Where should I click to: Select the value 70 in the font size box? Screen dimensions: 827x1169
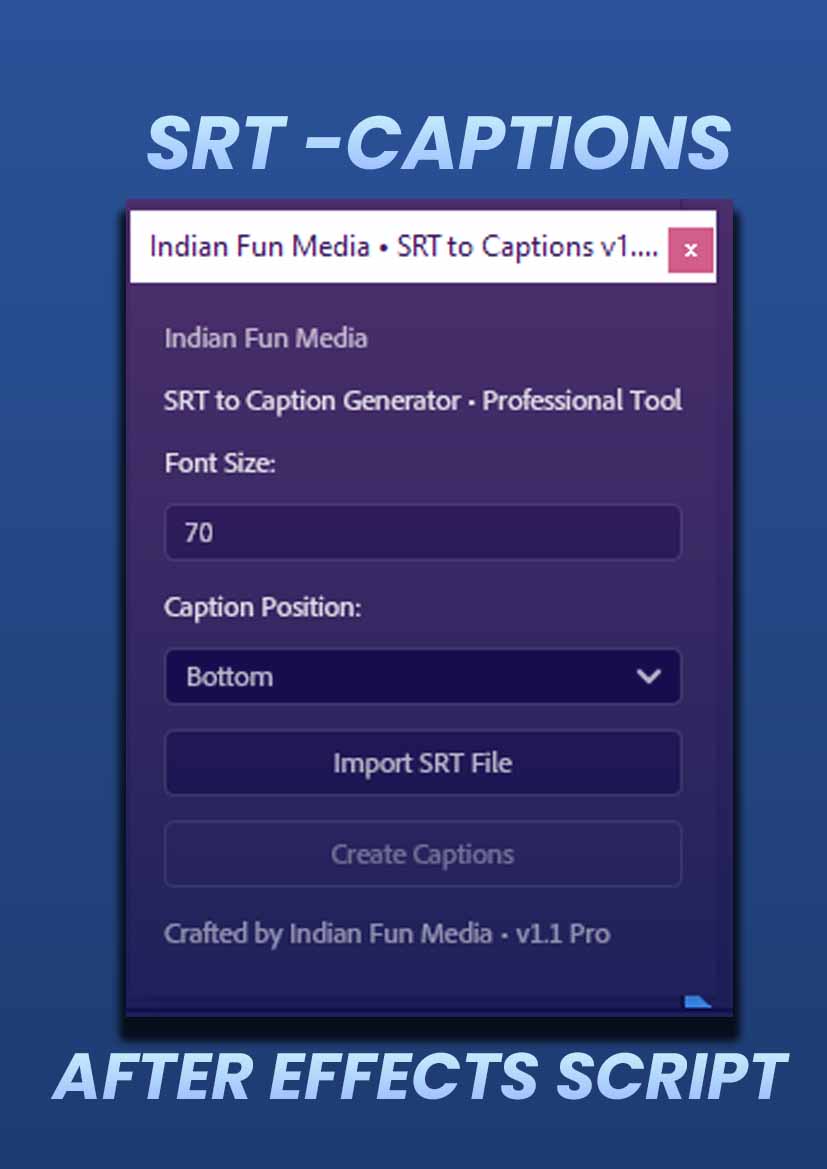[x=199, y=533]
